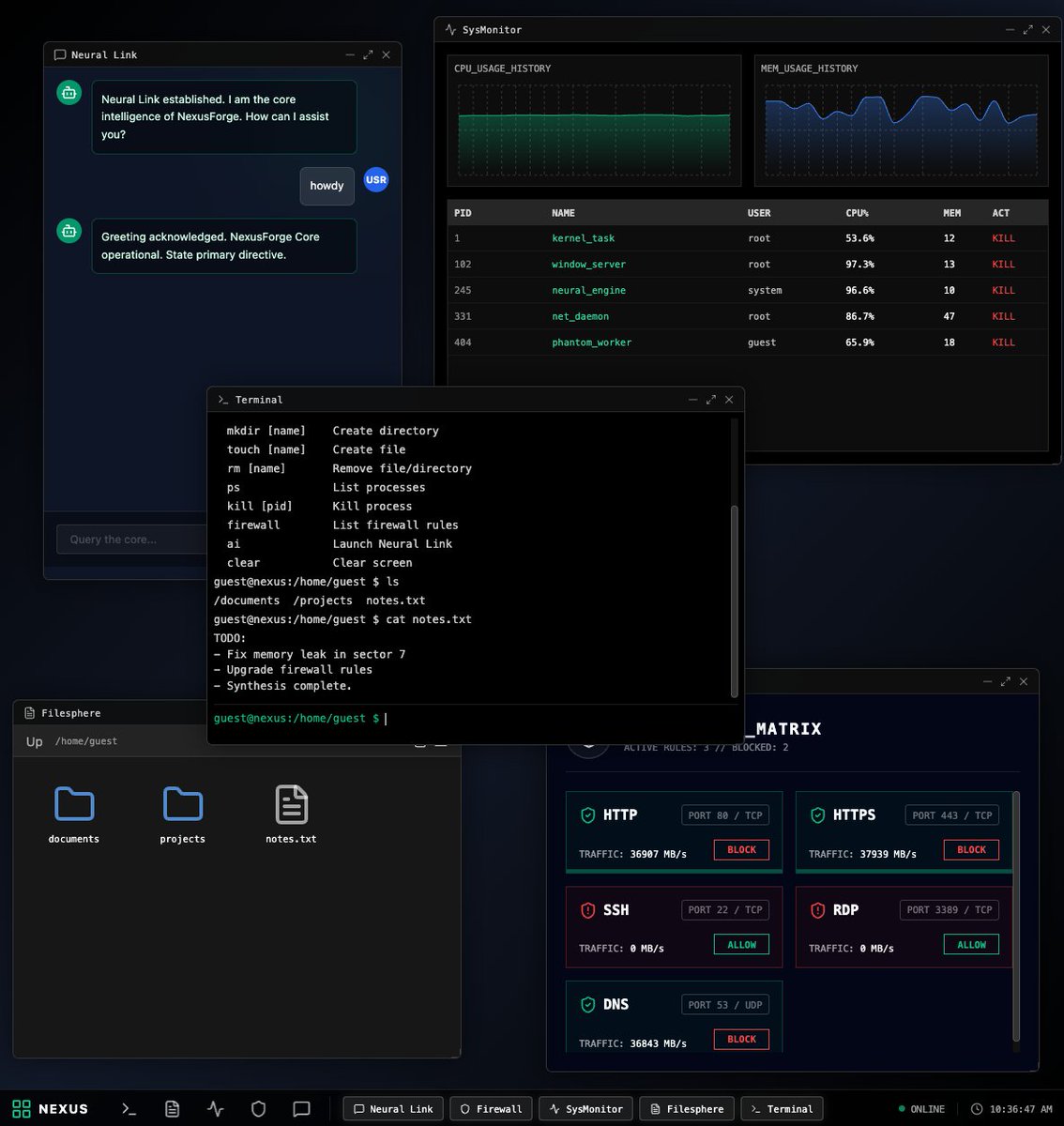
Task: Click the Filesphere title bar document icon
Action: pyautogui.click(x=29, y=713)
